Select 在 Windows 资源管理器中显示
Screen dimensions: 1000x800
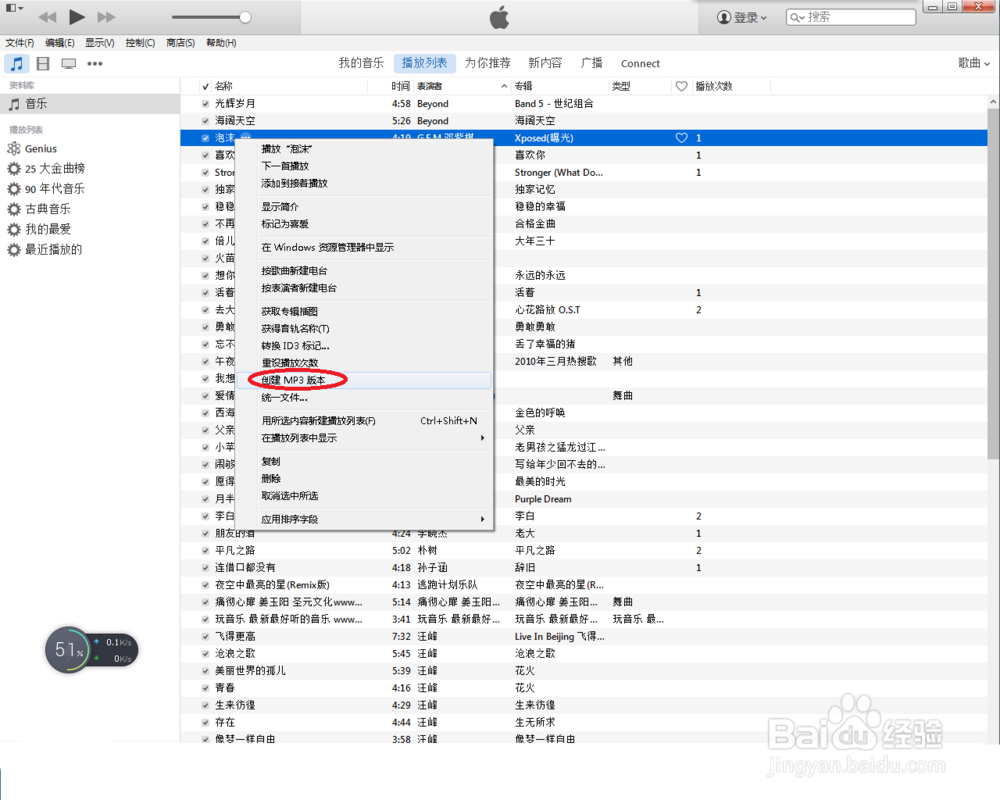point(364,248)
